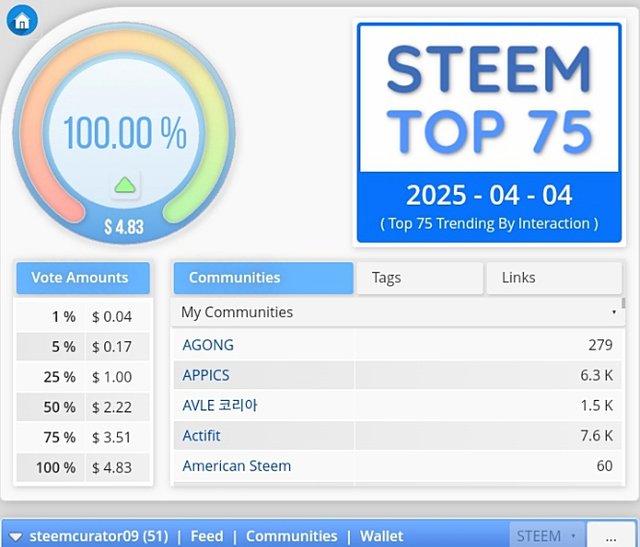Select the 50 % vote amount row
Image resolution: width=640 pixels, height=547 pixels.
83,407
